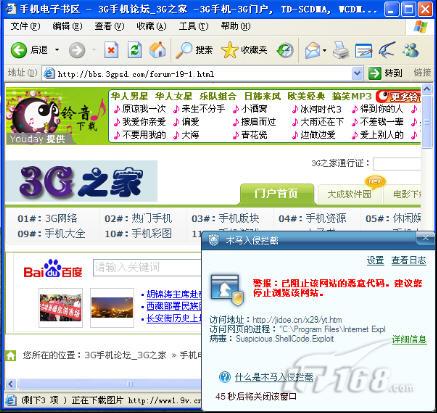The image size is (437, 413).
Task: Click the shield icon in the Trojan alert title
Action: pos(213,240)
